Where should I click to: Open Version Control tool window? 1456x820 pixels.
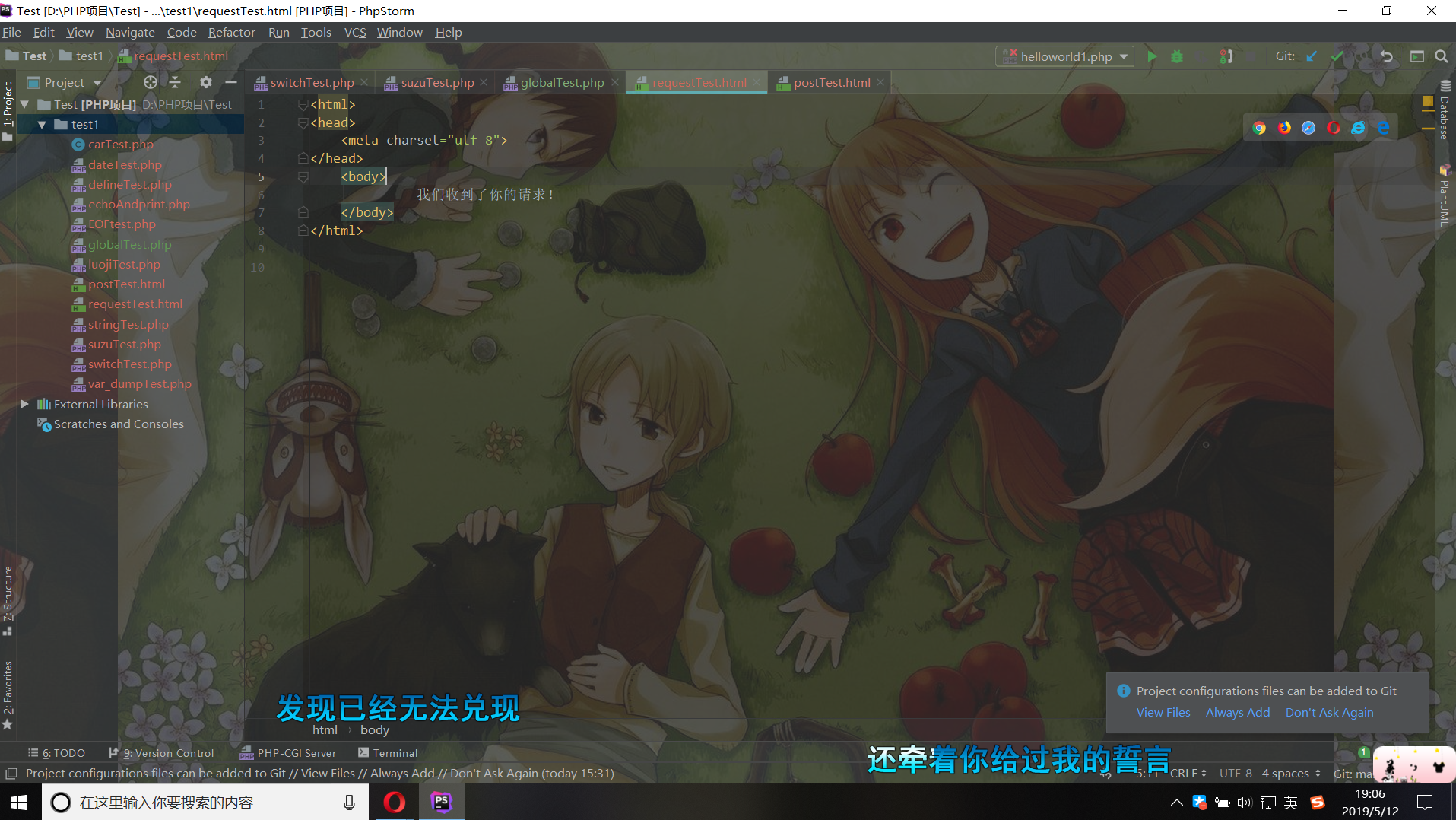point(161,753)
